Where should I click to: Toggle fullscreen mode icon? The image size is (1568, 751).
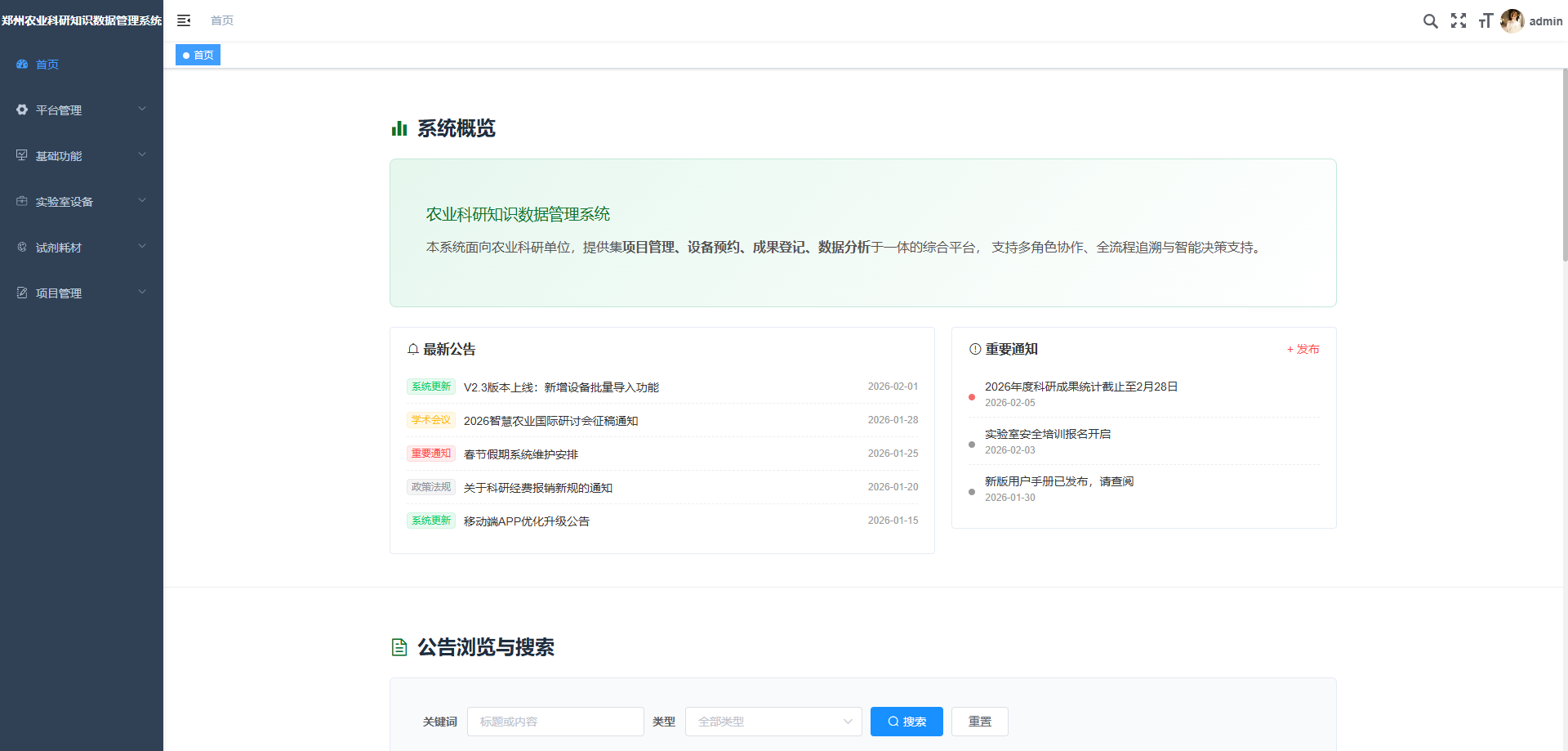pyautogui.click(x=1459, y=21)
